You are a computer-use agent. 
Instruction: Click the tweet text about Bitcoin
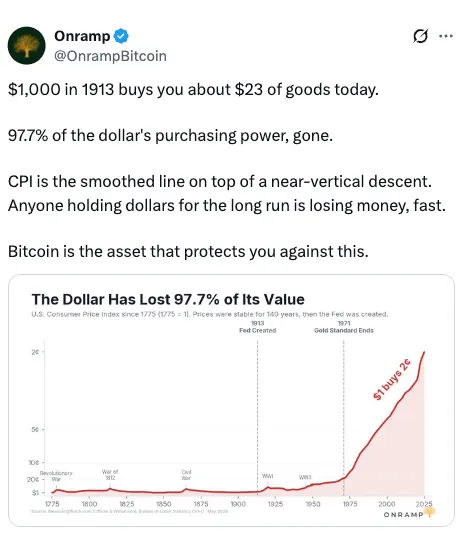[188, 251]
